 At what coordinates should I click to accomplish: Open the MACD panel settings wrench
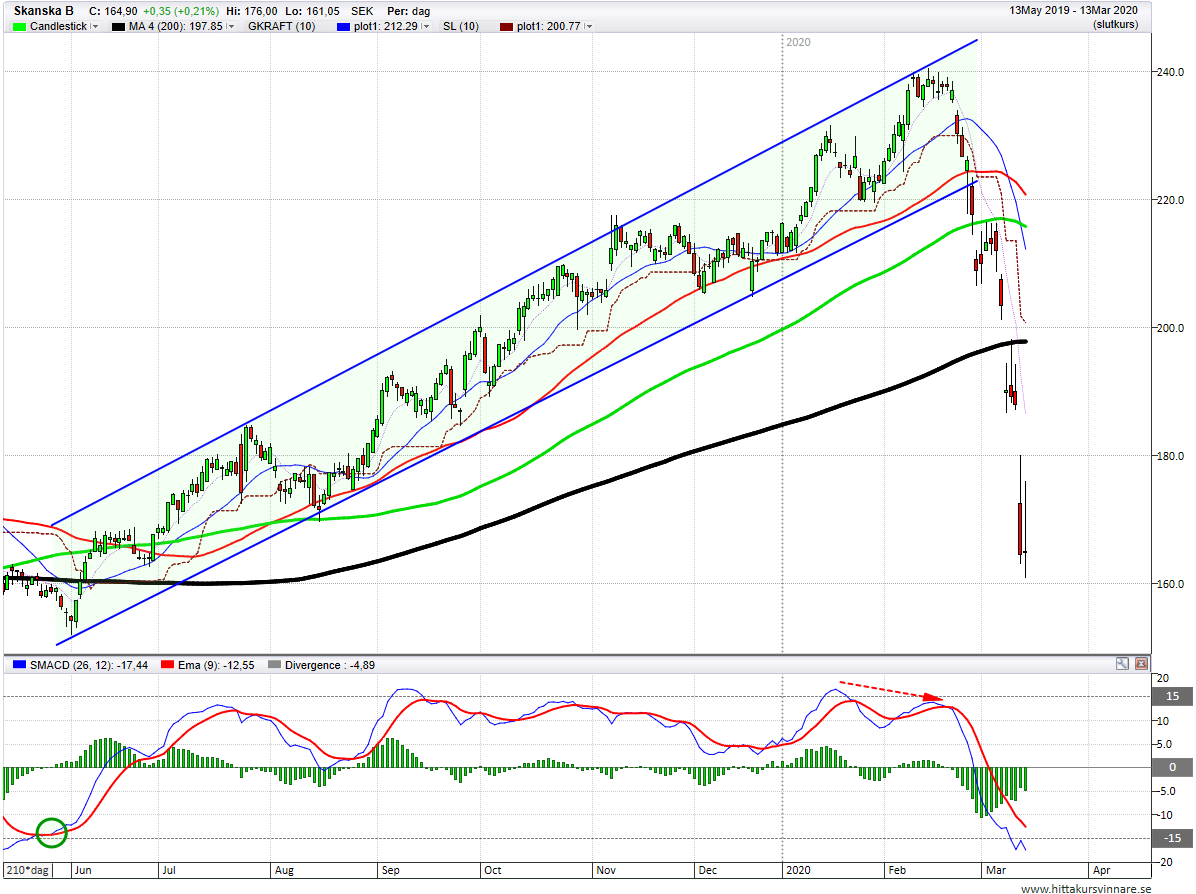click(x=1122, y=664)
